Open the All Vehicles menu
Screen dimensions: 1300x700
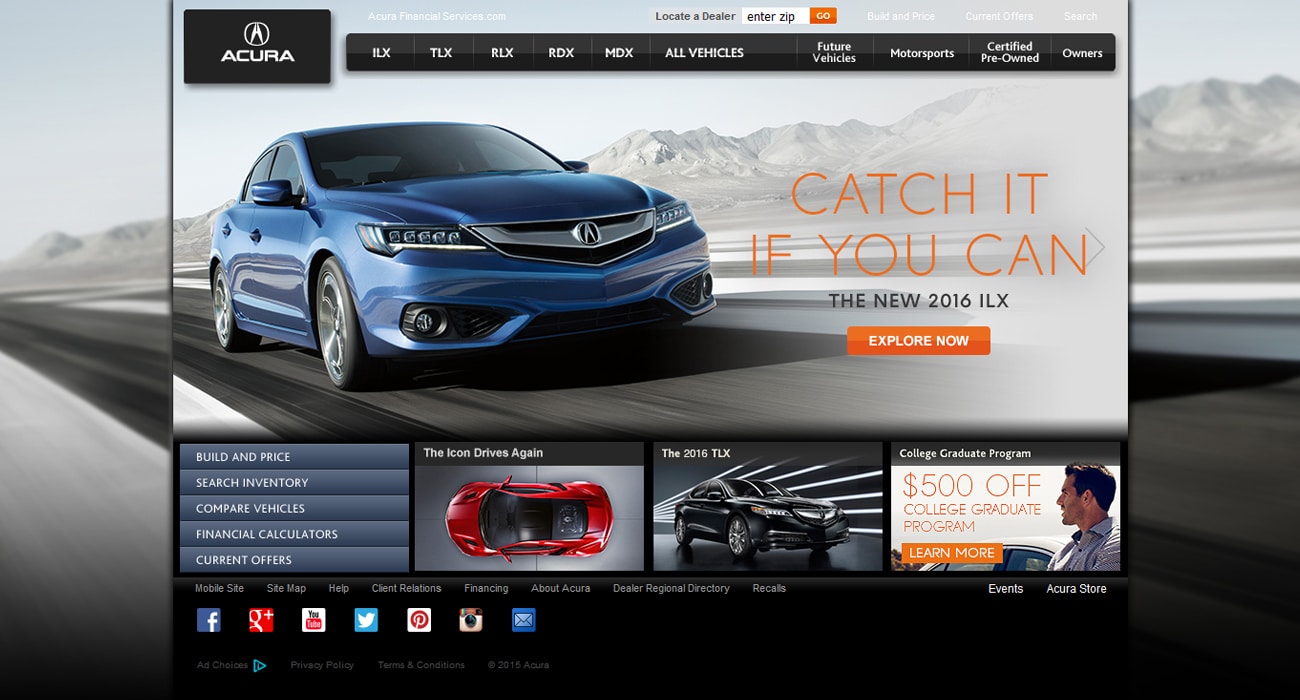704,53
